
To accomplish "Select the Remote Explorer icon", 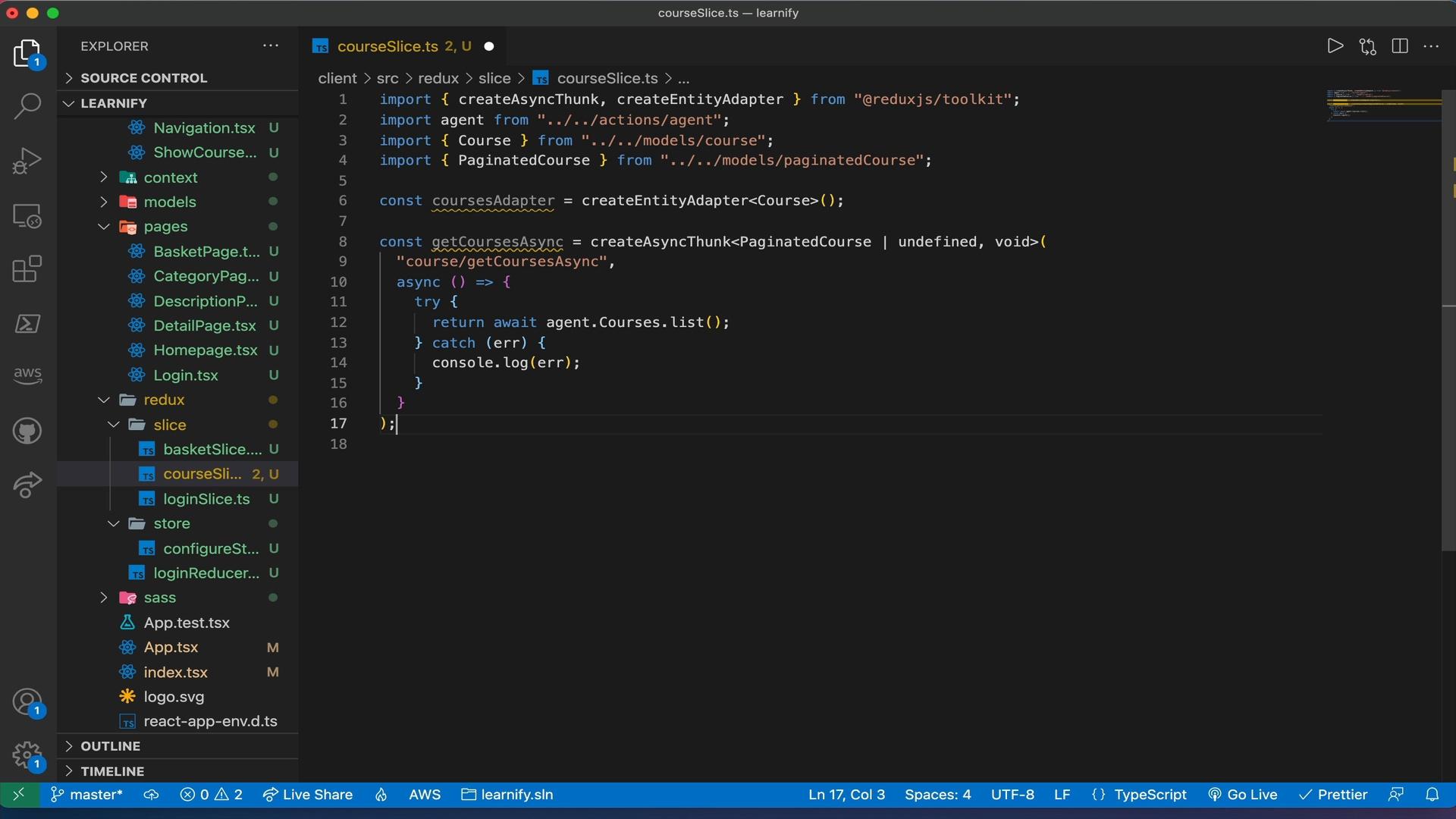I will (x=27, y=216).
